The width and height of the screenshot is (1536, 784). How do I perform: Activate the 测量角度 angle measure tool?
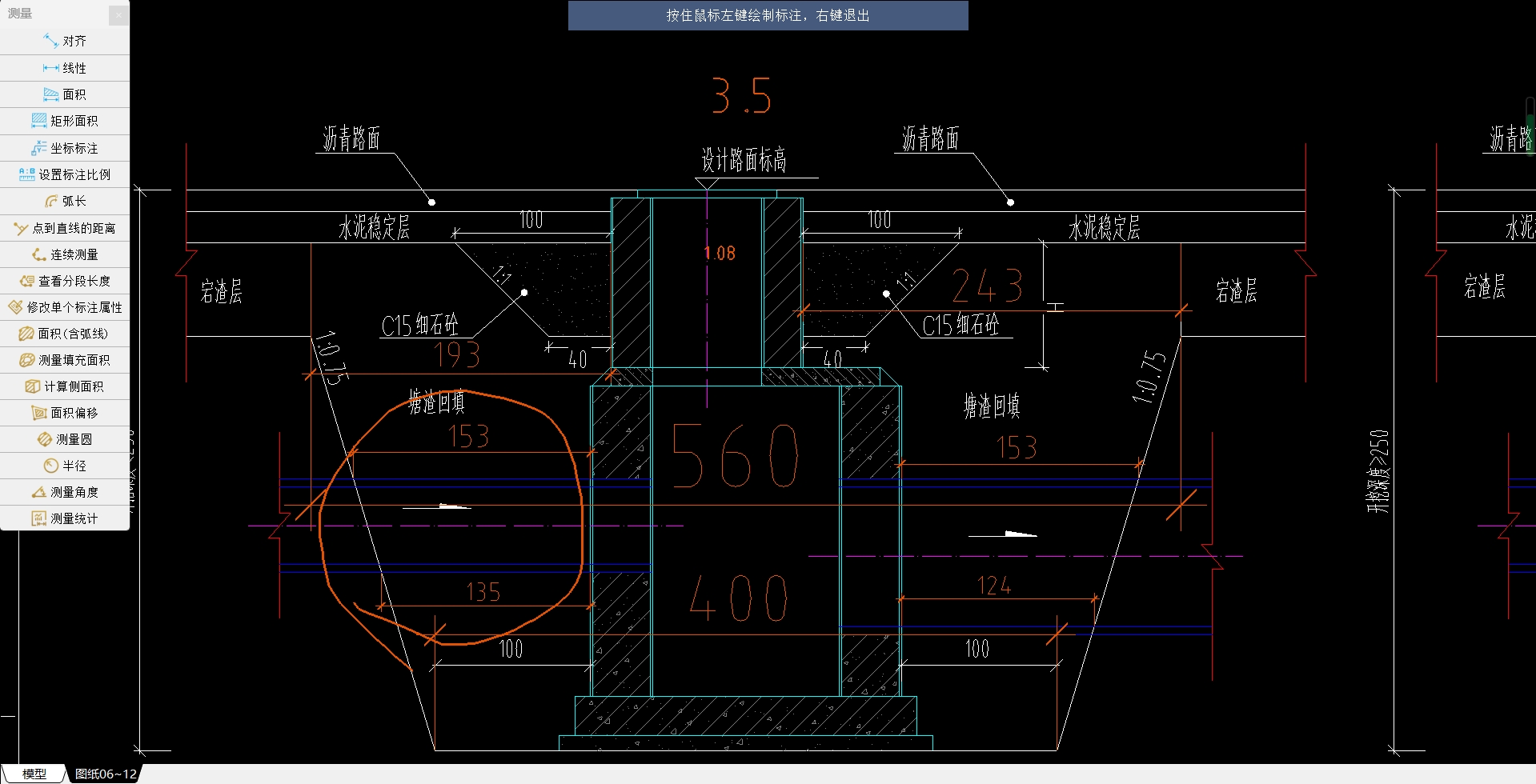(65, 492)
